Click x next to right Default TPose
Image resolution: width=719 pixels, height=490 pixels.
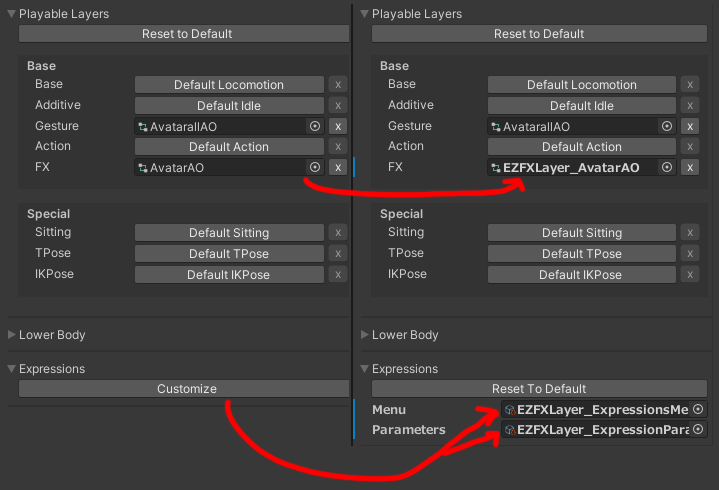(x=690, y=253)
